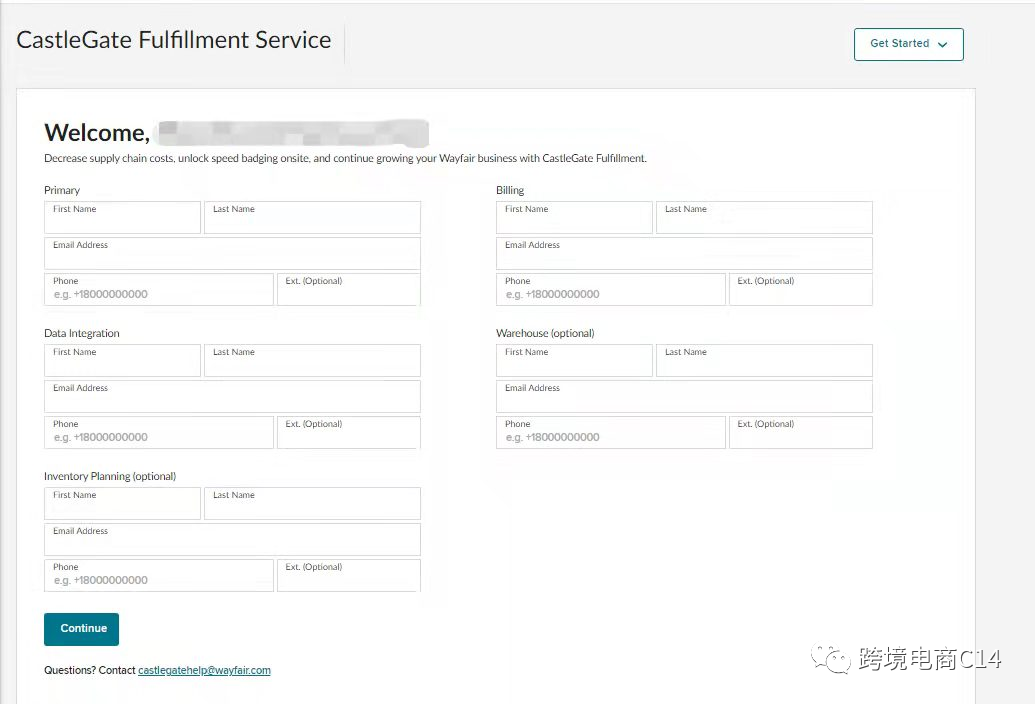The height and width of the screenshot is (704, 1035).
Task: Select the Billing Email Address field
Action: click(x=684, y=254)
